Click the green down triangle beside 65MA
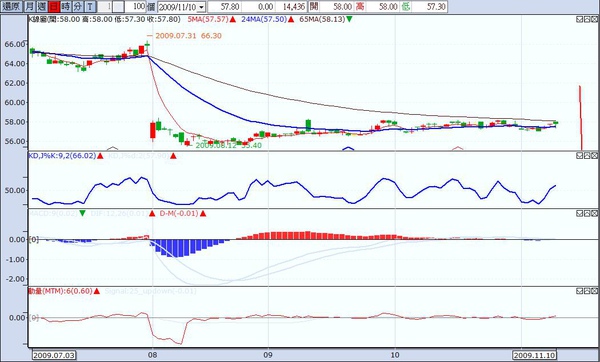This screenshot has width=600, height=362. tap(349, 19)
